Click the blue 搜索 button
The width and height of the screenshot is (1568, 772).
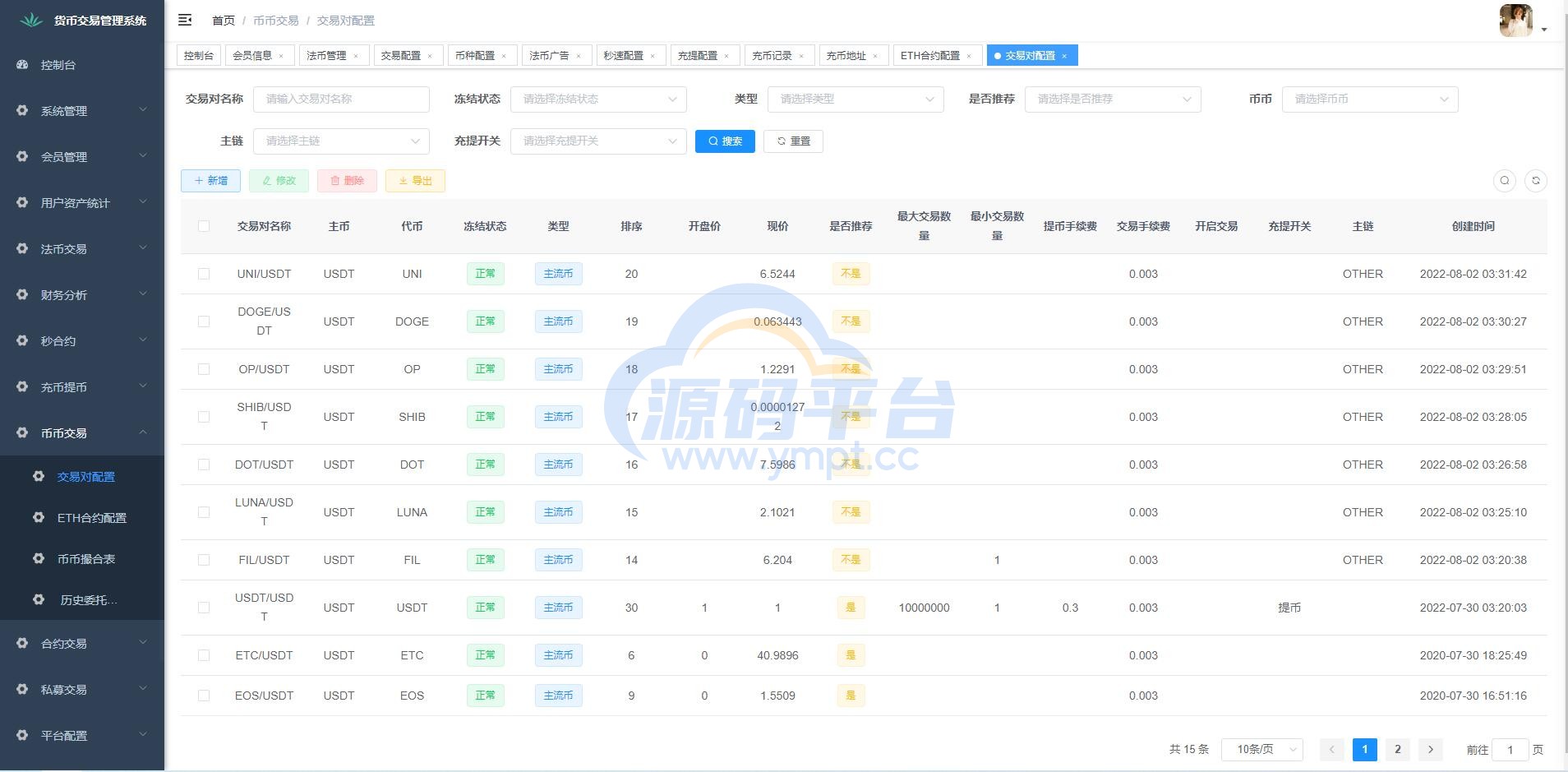tap(725, 141)
